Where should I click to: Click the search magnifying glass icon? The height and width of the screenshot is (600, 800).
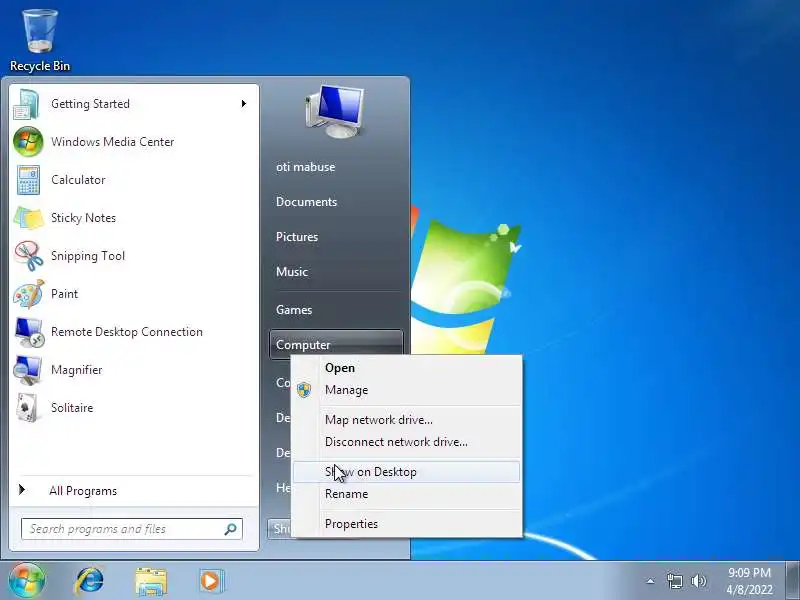point(230,529)
